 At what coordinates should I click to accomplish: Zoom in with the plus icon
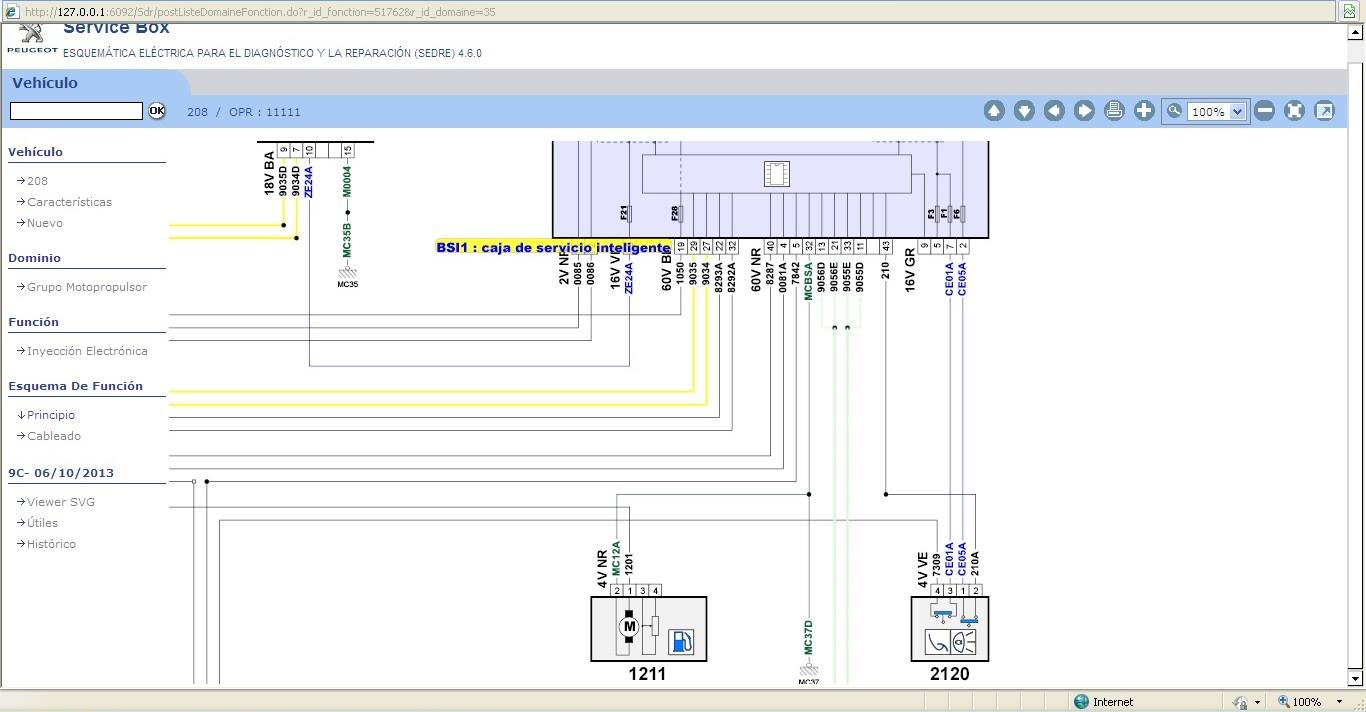1144,111
